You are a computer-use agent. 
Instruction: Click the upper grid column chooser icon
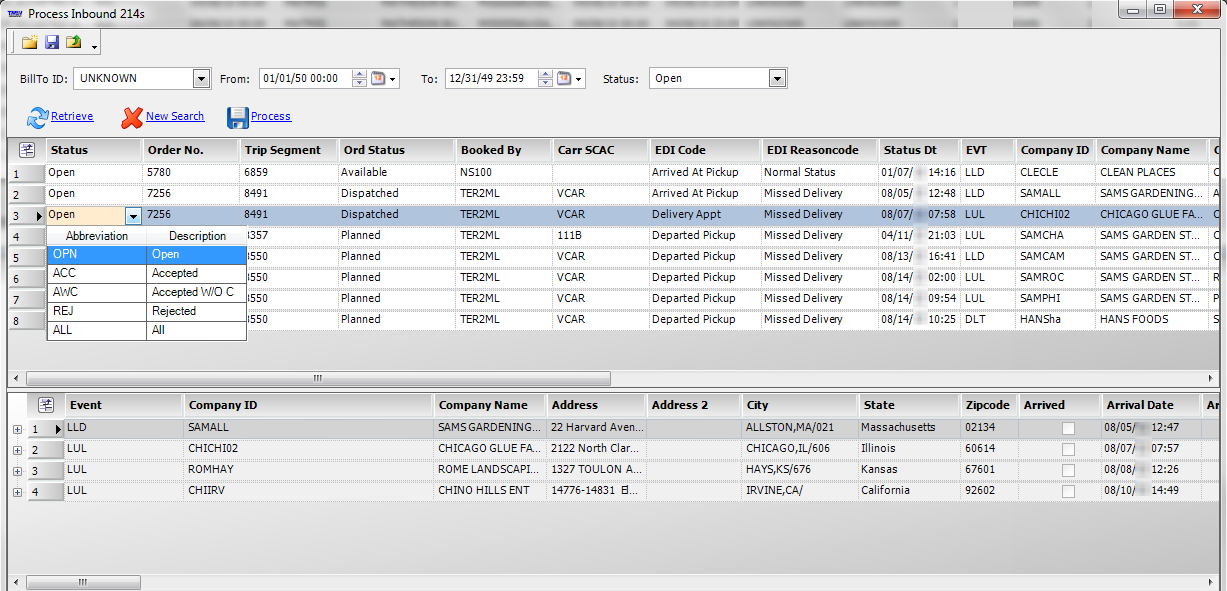27,150
